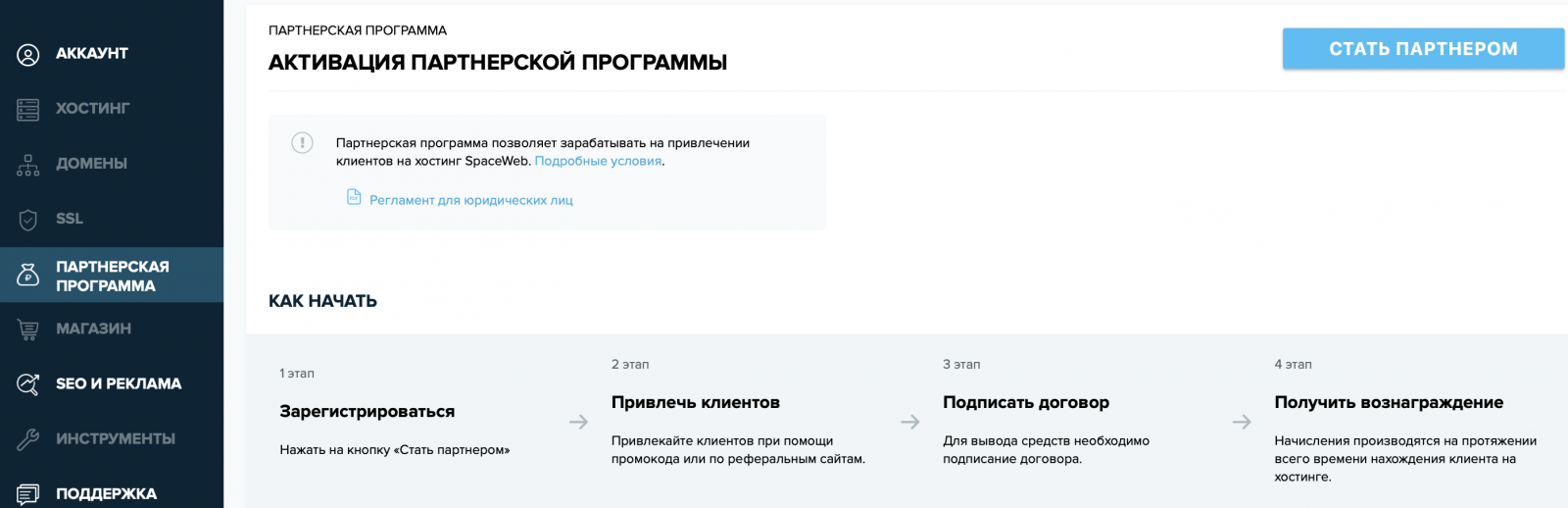Screen dimensions: 1568x508
Task: Click the shop cart icon
Action: pyautogui.click(x=28, y=330)
